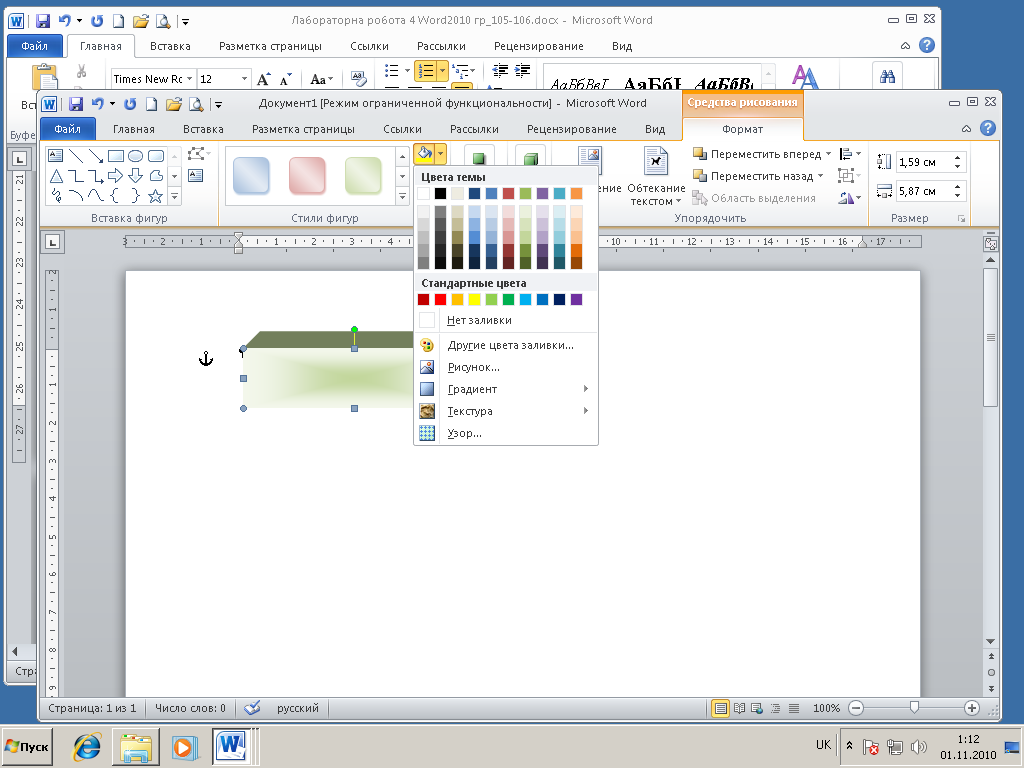Click the Shape Fill paint bucket icon
Viewport: 1024px width, 768px height.
[424, 154]
